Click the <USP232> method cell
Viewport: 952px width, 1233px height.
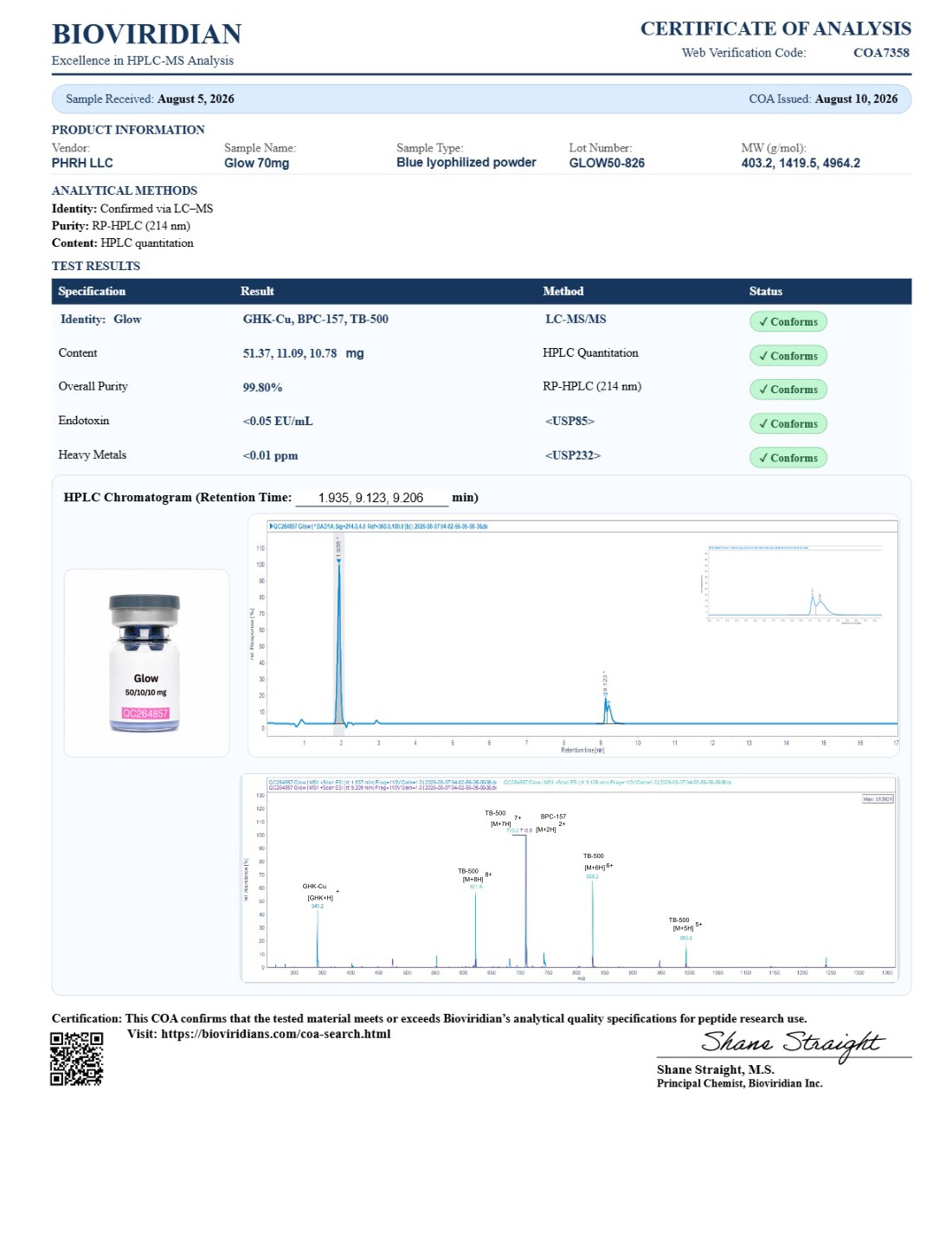[572, 455]
